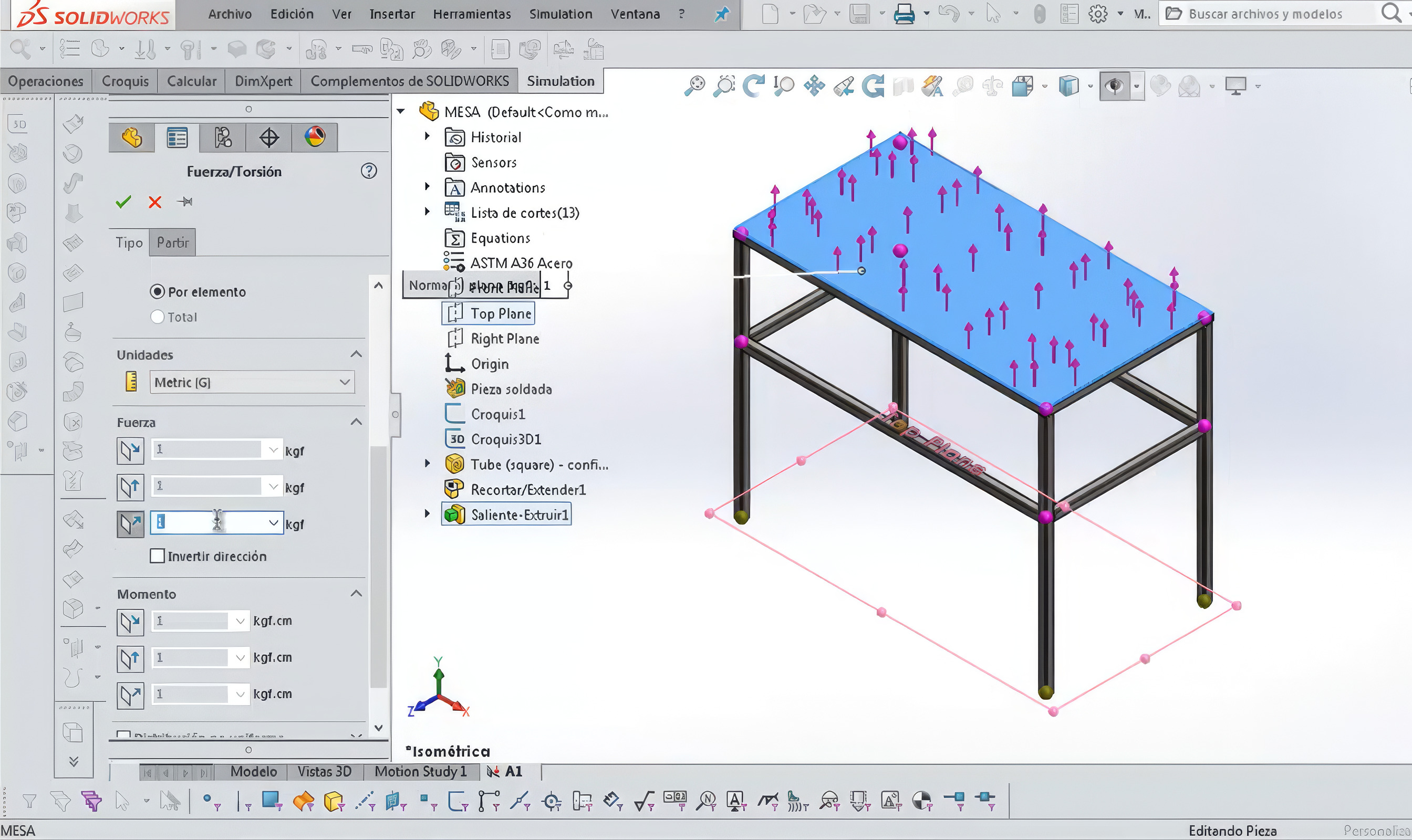Open the DisplayManager color sphere tab icon

[314, 138]
